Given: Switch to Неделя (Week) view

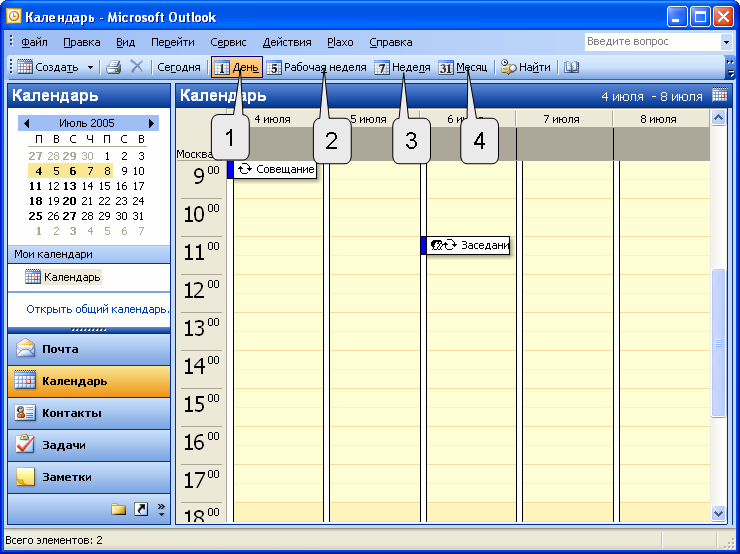Looking at the screenshot, I should [x=403, y=67].
